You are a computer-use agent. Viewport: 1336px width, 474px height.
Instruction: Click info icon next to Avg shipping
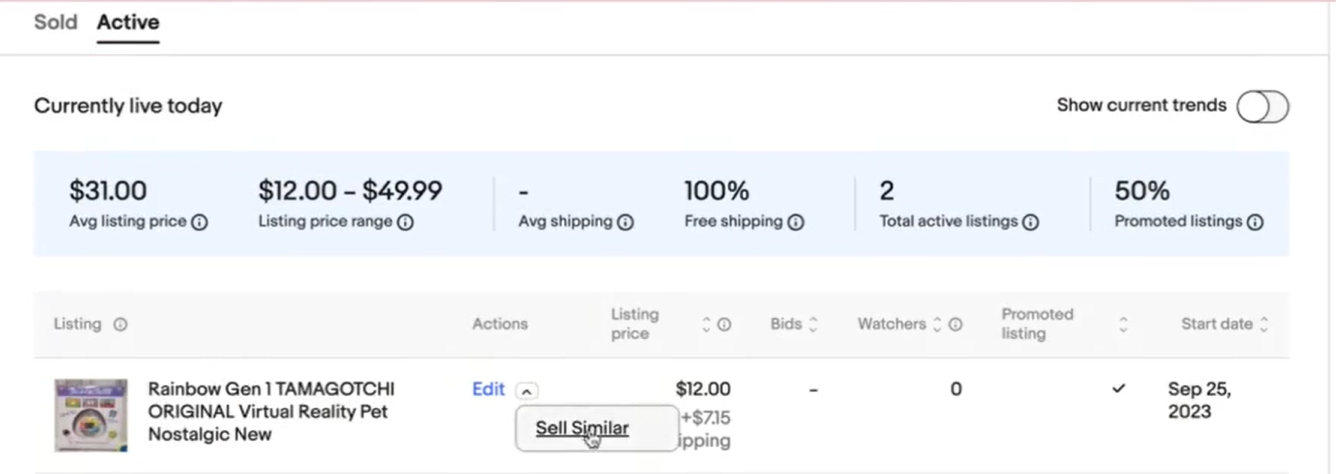coord(625,222)
